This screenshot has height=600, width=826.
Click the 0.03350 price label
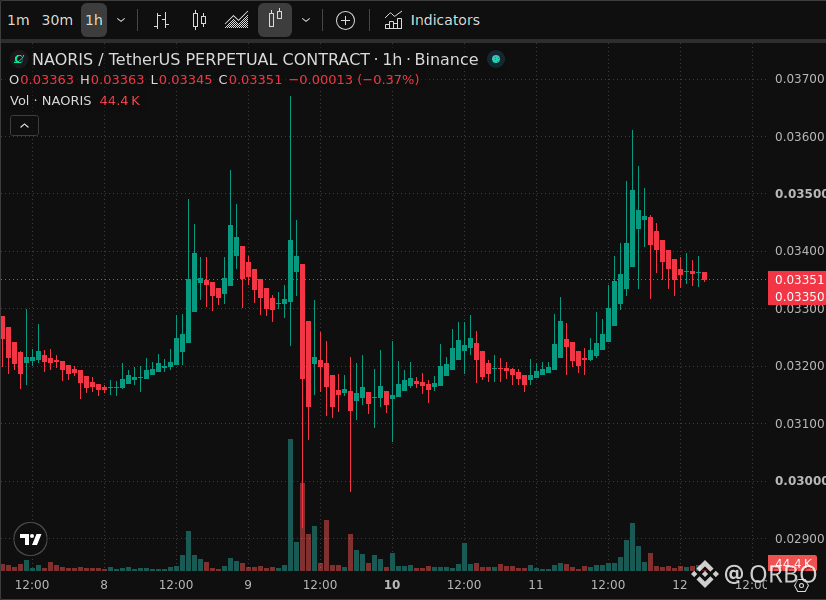pyautogui.click(x=798, y=297)
